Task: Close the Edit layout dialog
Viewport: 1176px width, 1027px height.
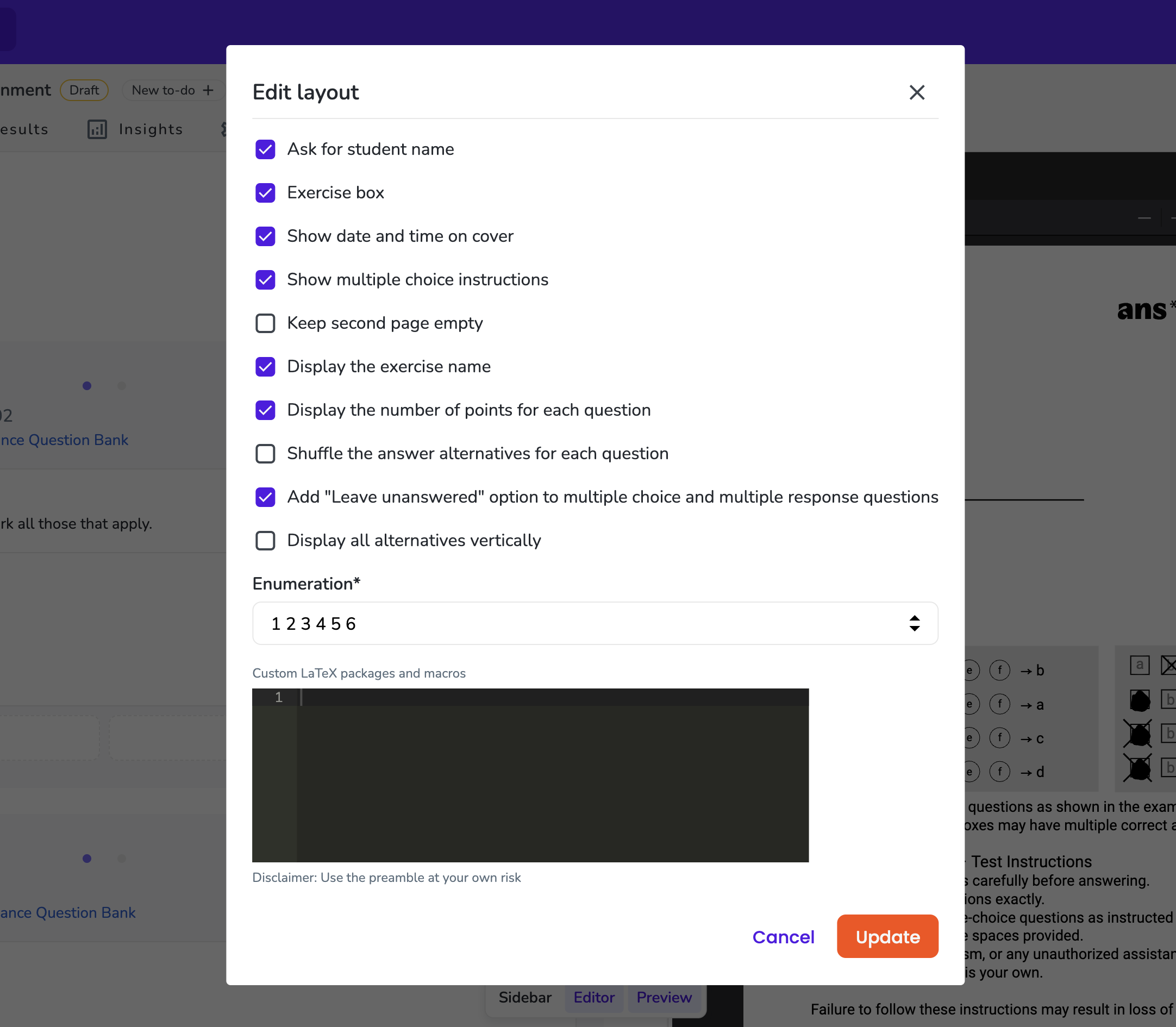Action: tap(917, 92)
